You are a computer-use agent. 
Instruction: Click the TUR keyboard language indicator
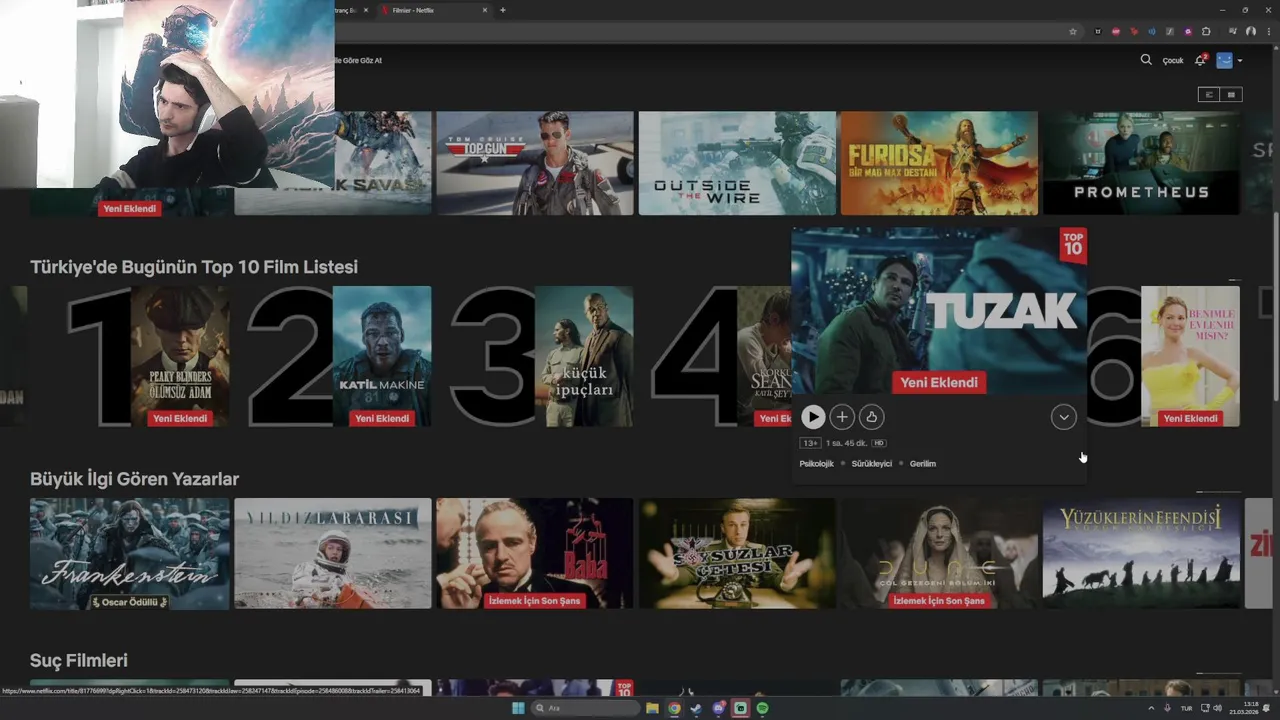click(1187, 708)
